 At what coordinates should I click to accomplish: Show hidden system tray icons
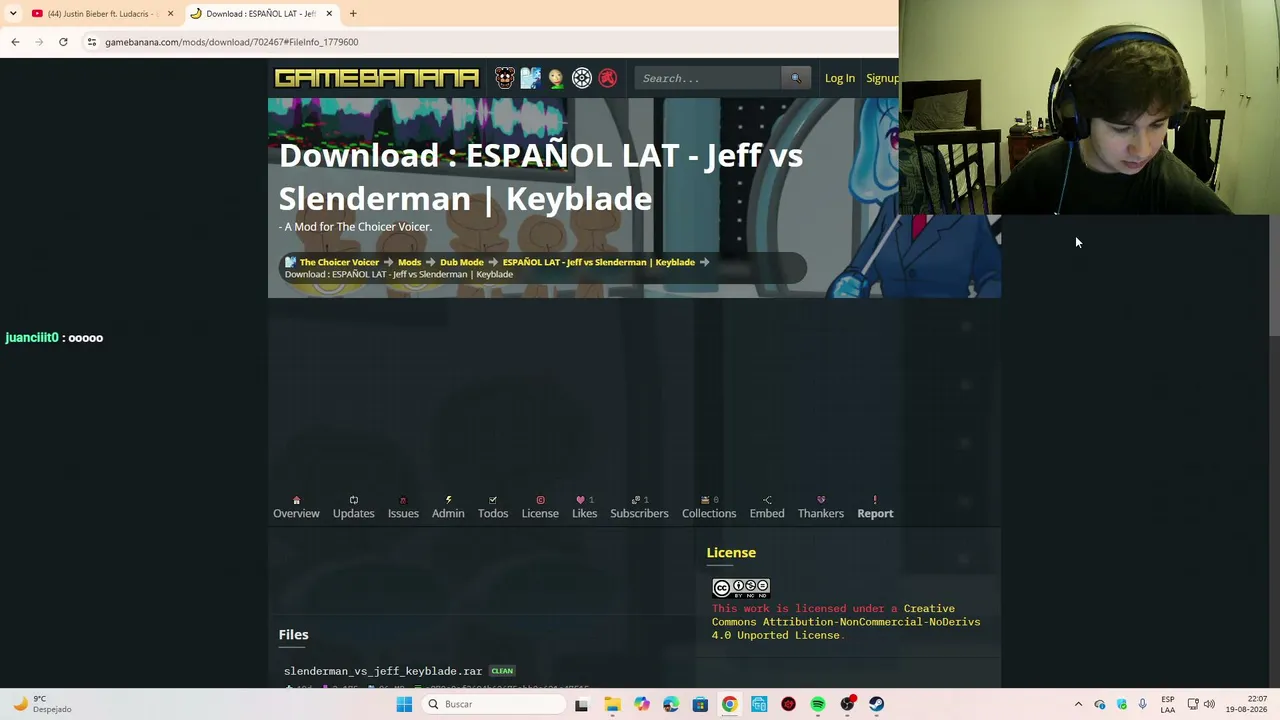[1078, 704]
